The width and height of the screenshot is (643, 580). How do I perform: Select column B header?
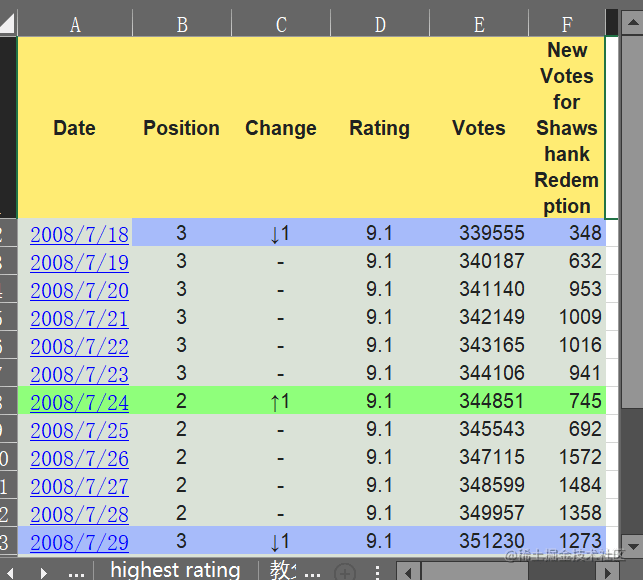click(x=182, y=25)
